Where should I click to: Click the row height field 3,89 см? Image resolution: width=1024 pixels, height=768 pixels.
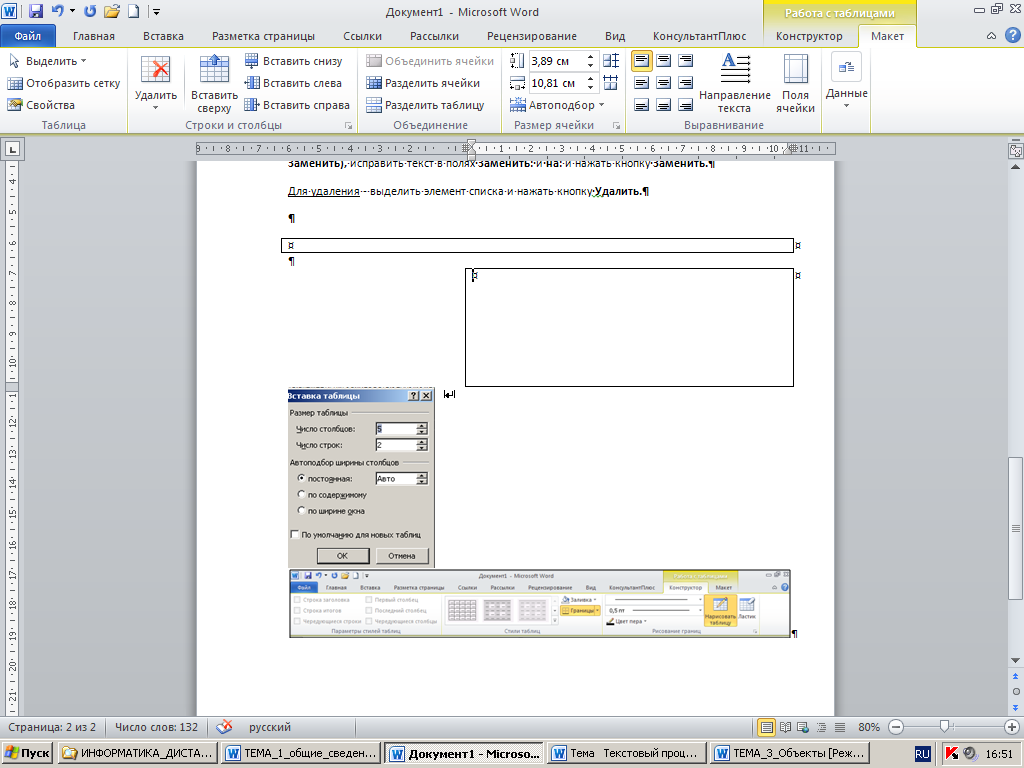[557, 61]
